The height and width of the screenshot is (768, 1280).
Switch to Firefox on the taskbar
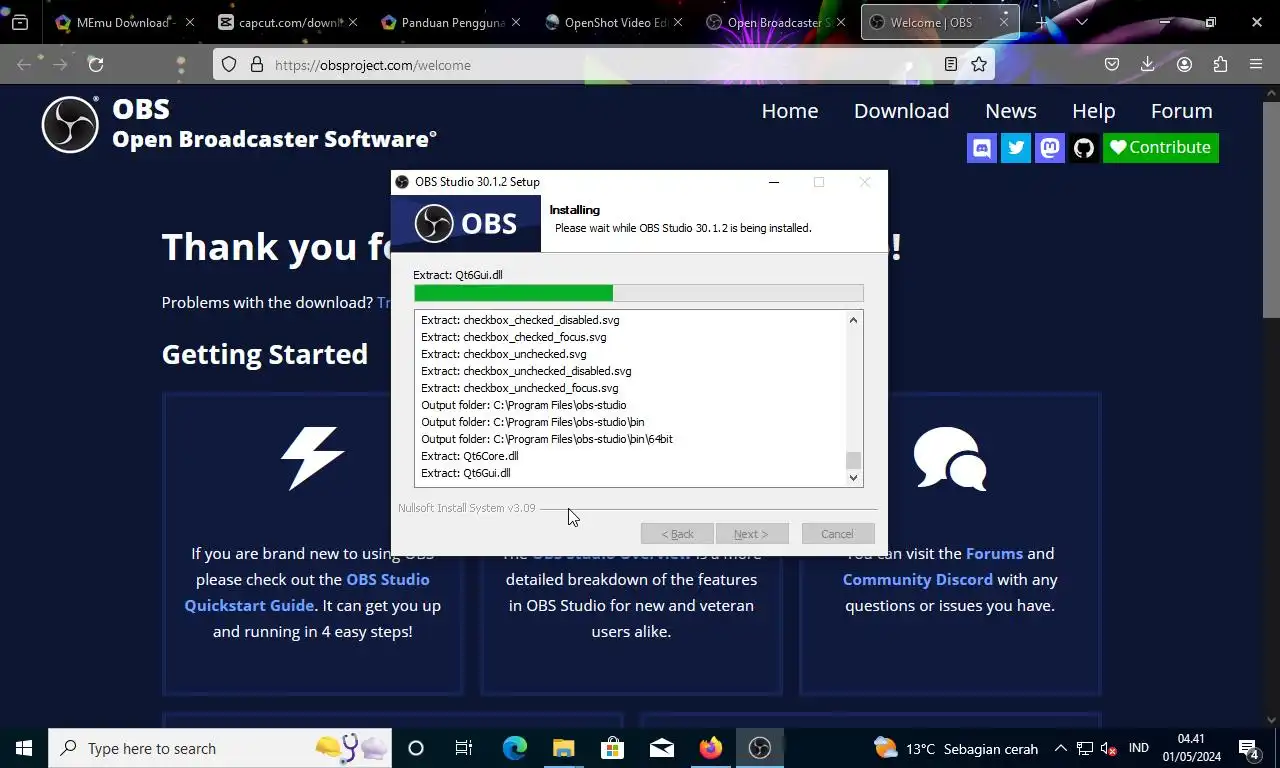click(x=711, y=748)
